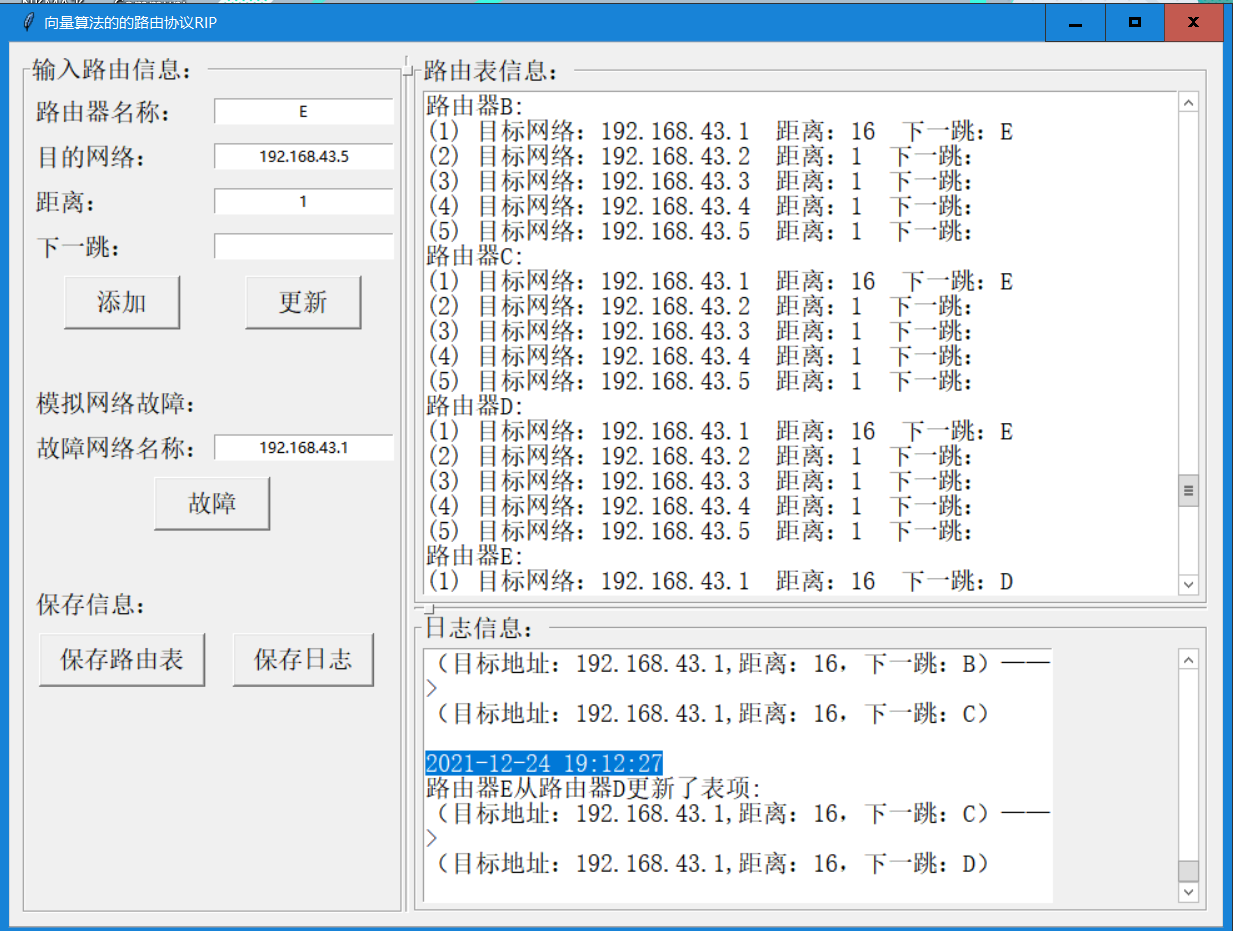Close the RIP window
This screenshot has width=1233, height=931.
point(1194,22)
